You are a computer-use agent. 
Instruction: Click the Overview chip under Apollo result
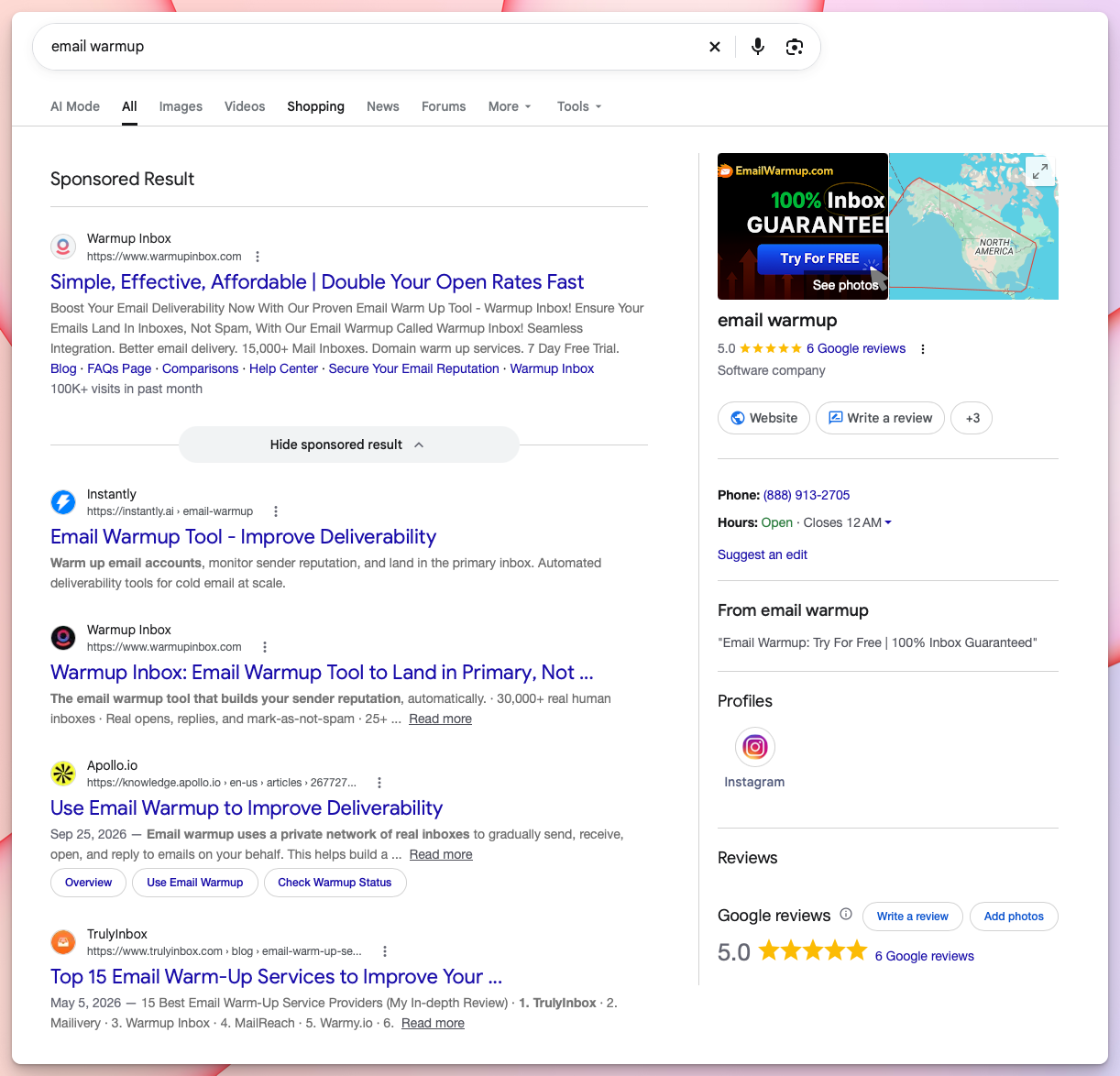(88, 883)
